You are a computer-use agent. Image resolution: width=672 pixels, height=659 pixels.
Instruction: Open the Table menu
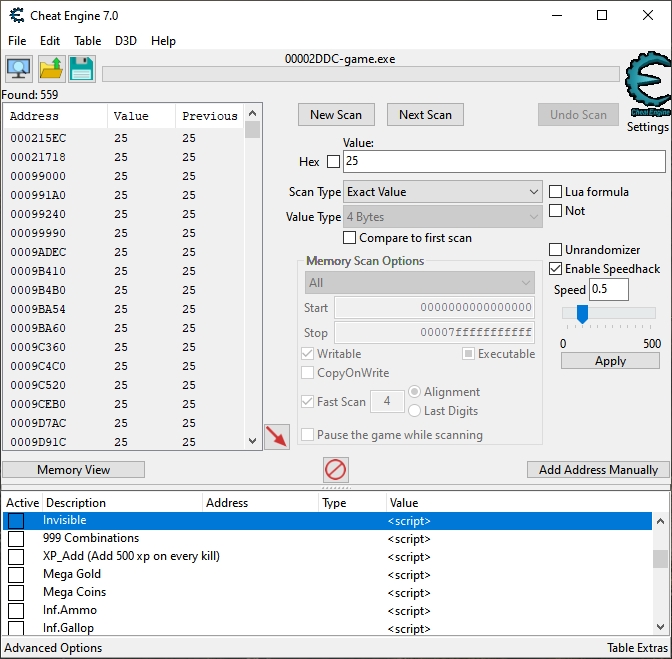(x=87, y=41)
